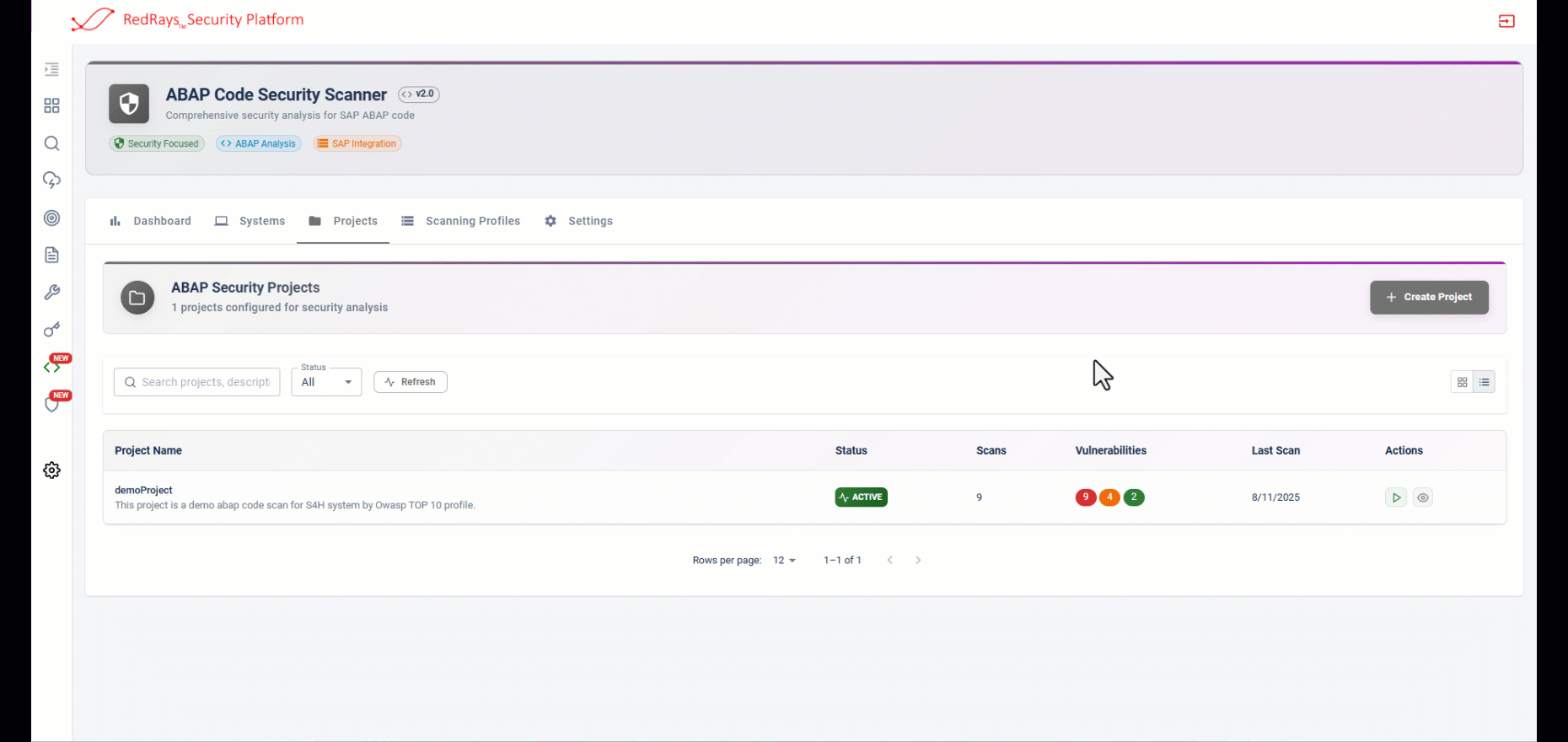The image size is (1568, 742).
Task: Switch to the Systems tab
Action: 250,221
